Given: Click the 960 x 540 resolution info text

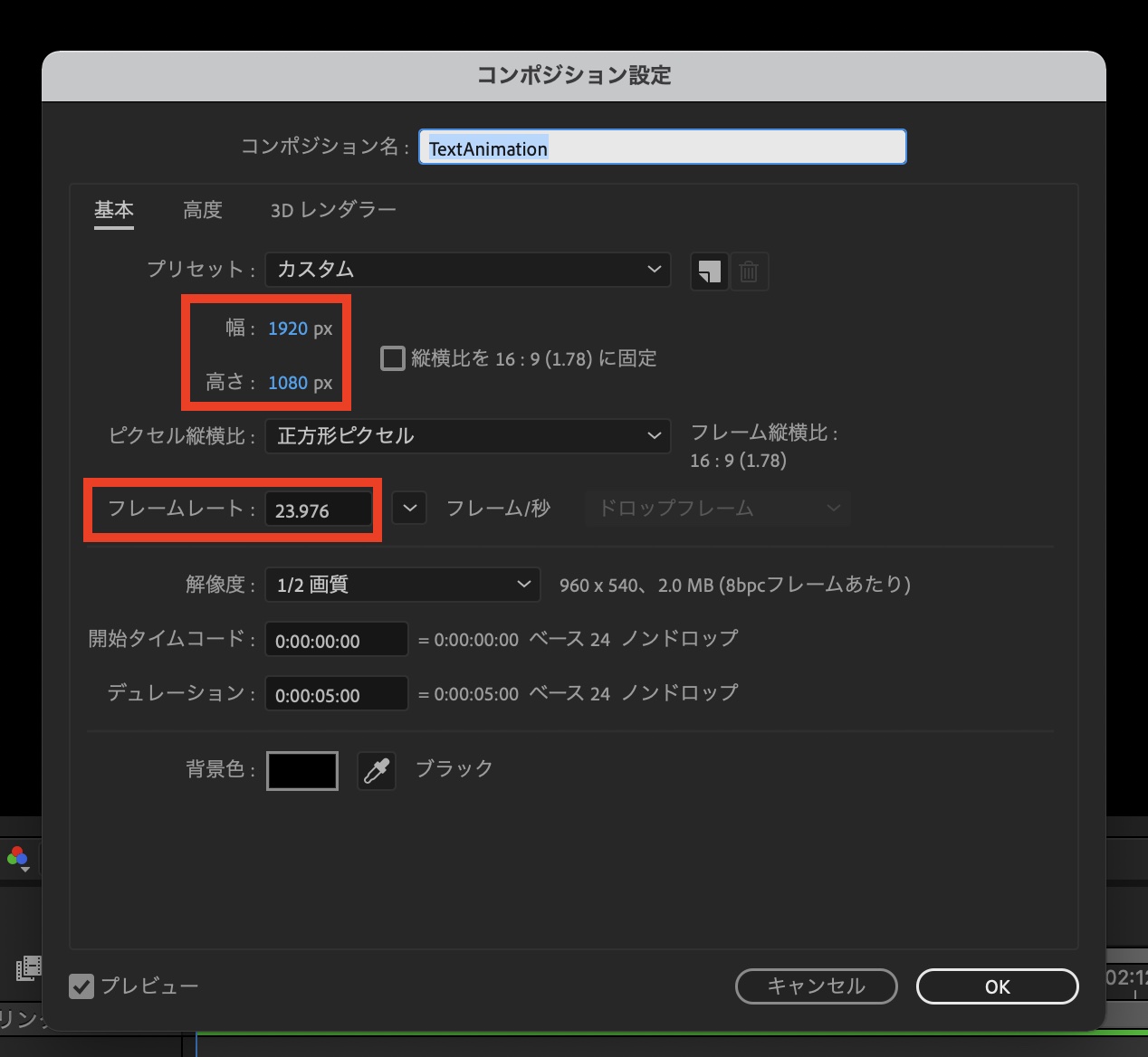Looking at the screenshot, I should click(x=734, y=586).
